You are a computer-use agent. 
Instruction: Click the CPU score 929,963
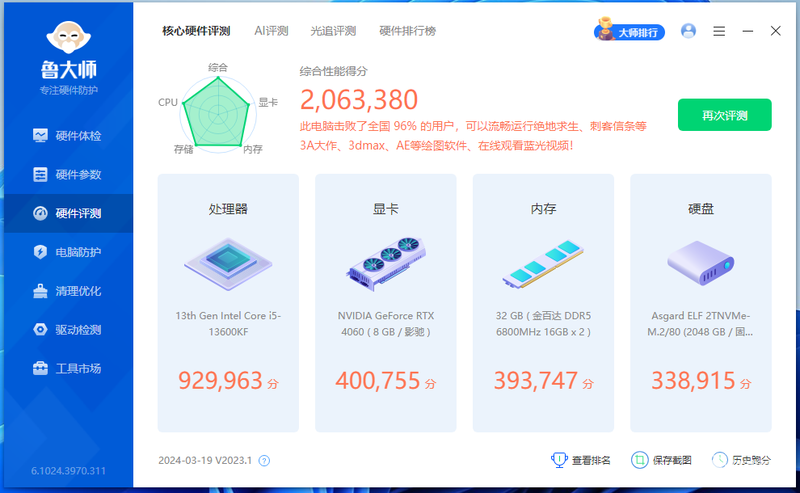tap(220, 381)
